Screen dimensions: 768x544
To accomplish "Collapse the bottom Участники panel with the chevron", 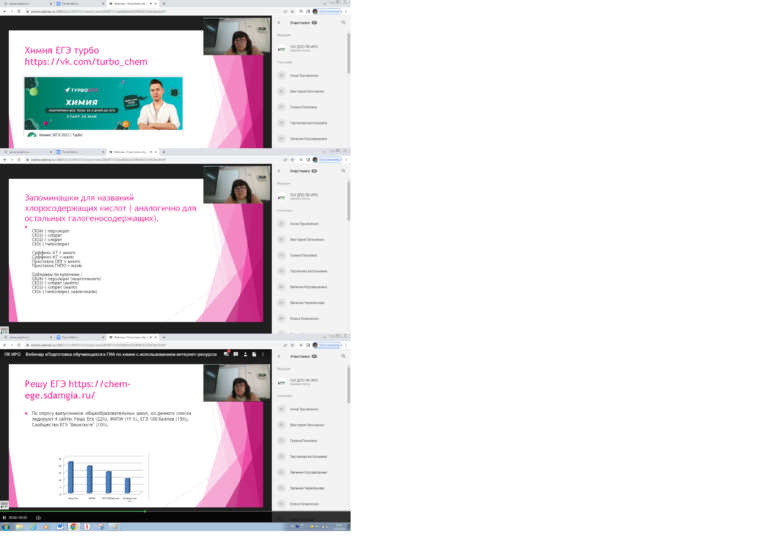I will [x=279, y=356].
